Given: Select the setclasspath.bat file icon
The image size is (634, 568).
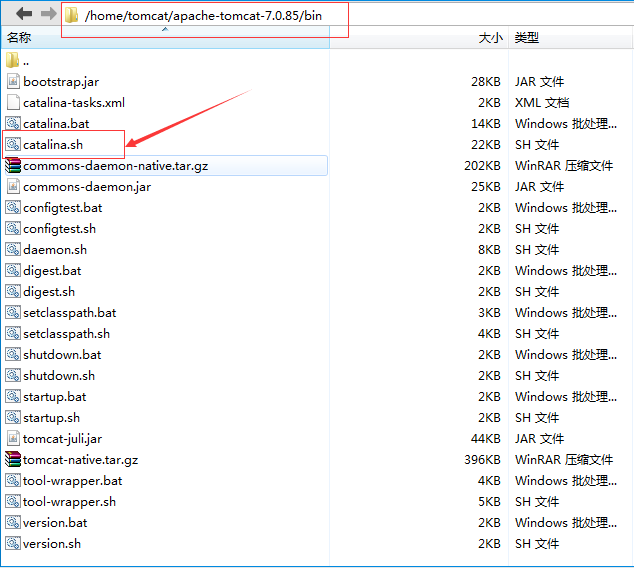Looking at the screenshot, I should [x=13, y=313].
